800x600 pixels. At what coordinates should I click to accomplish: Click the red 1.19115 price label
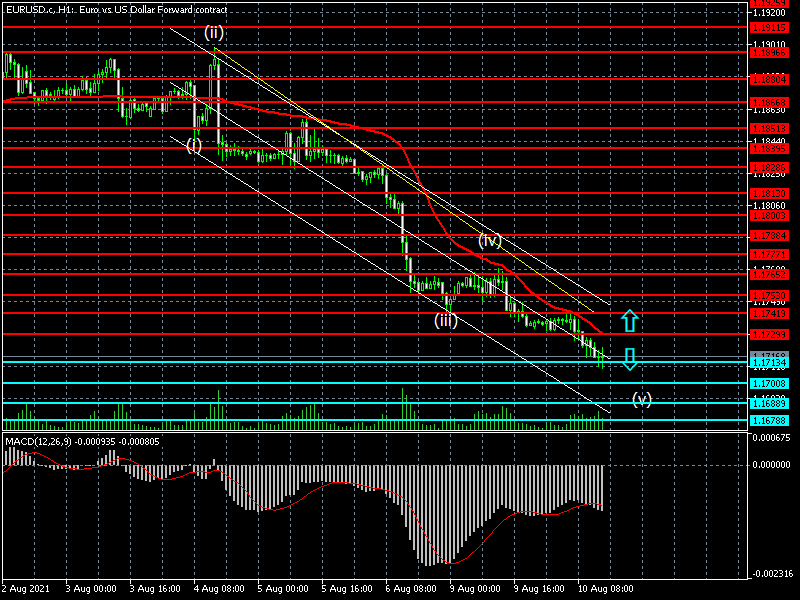coord(768,30)
